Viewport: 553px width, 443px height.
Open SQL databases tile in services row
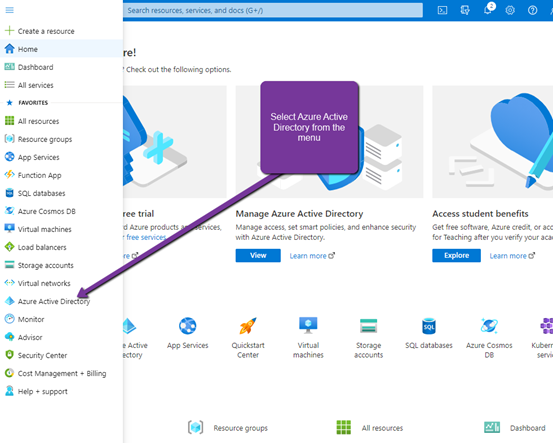pyautogui.click(x=429, y=334)
